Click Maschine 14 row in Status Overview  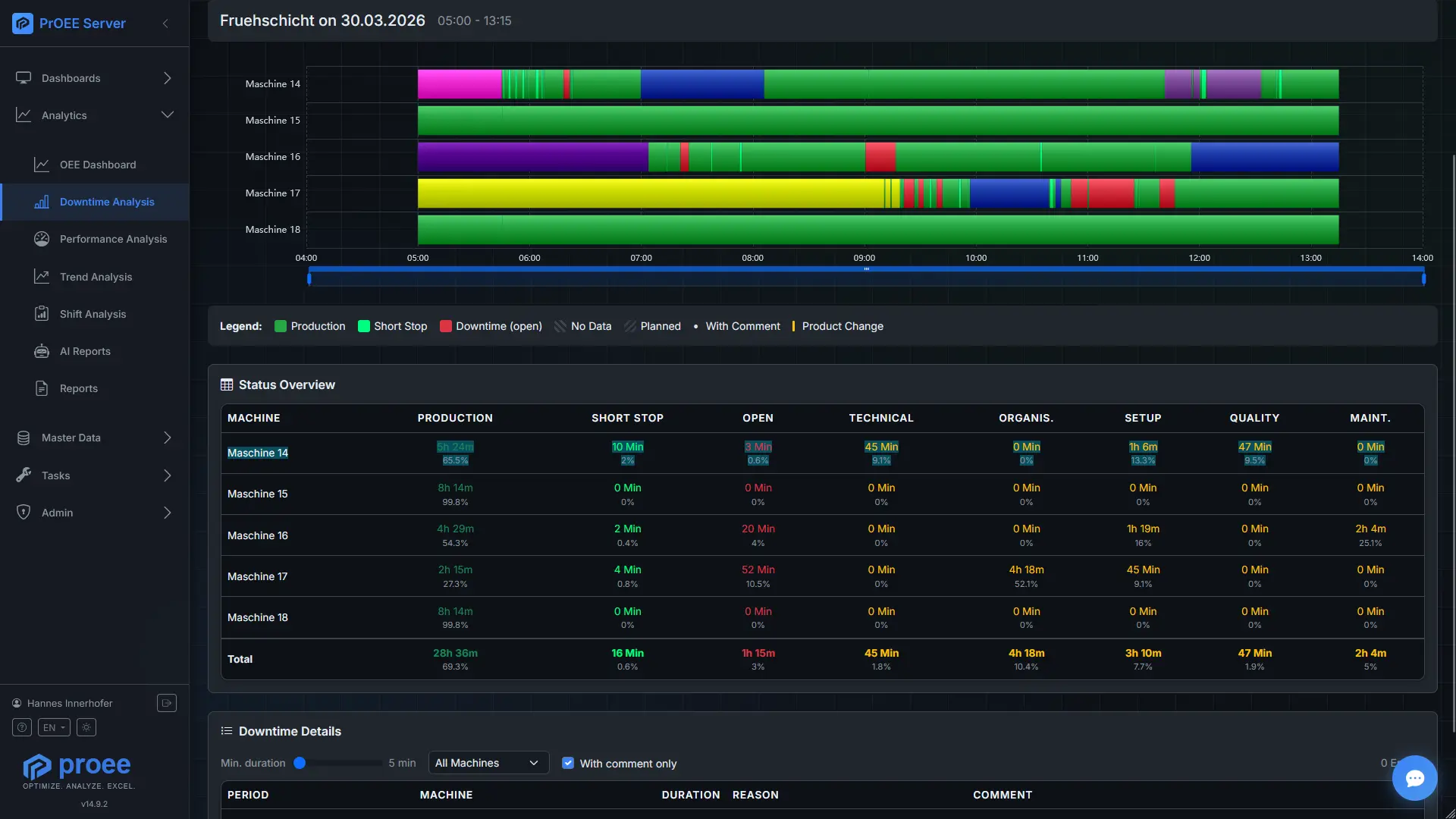[822, 453]
